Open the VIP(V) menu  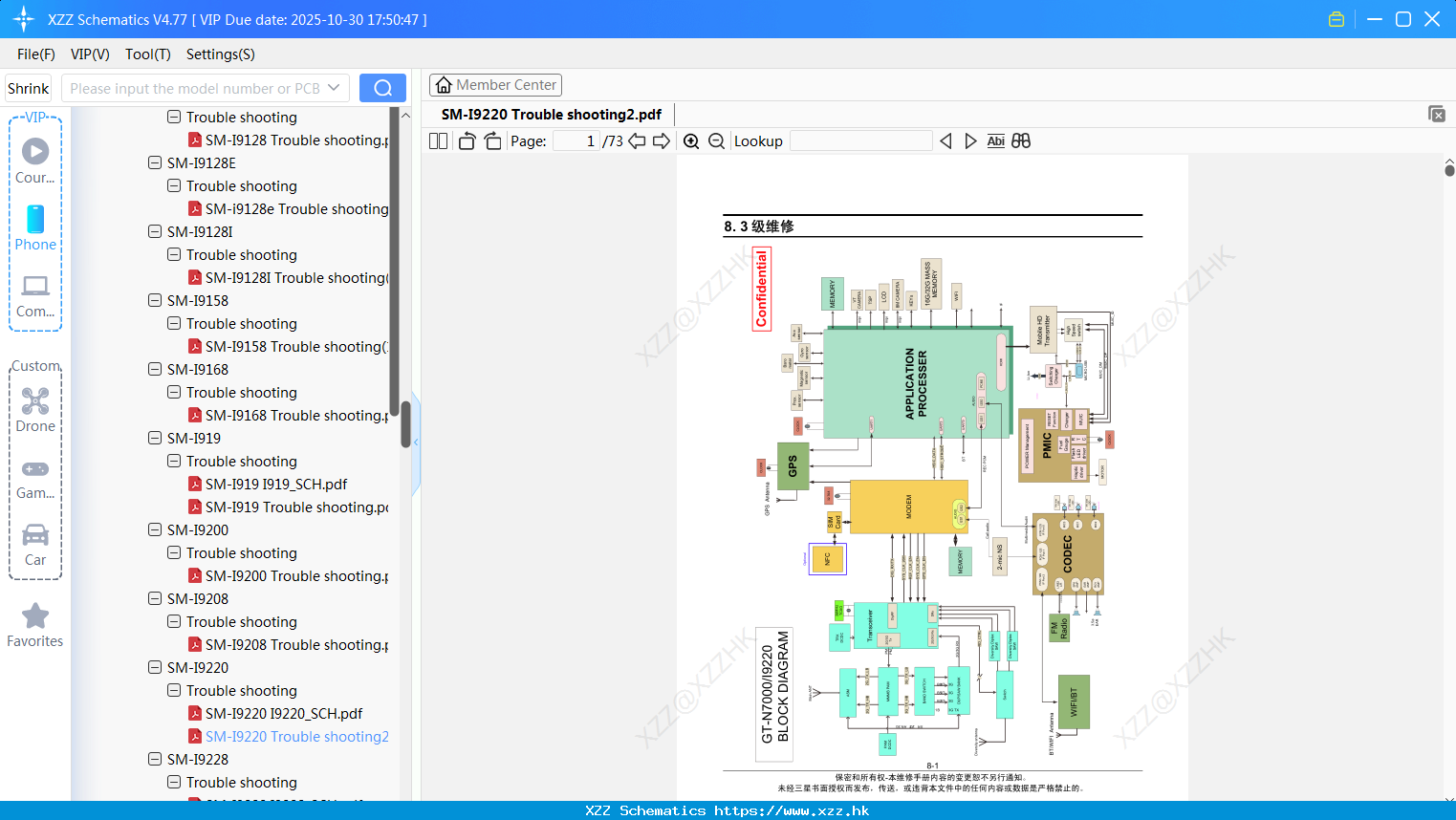(x=90, y=54)
